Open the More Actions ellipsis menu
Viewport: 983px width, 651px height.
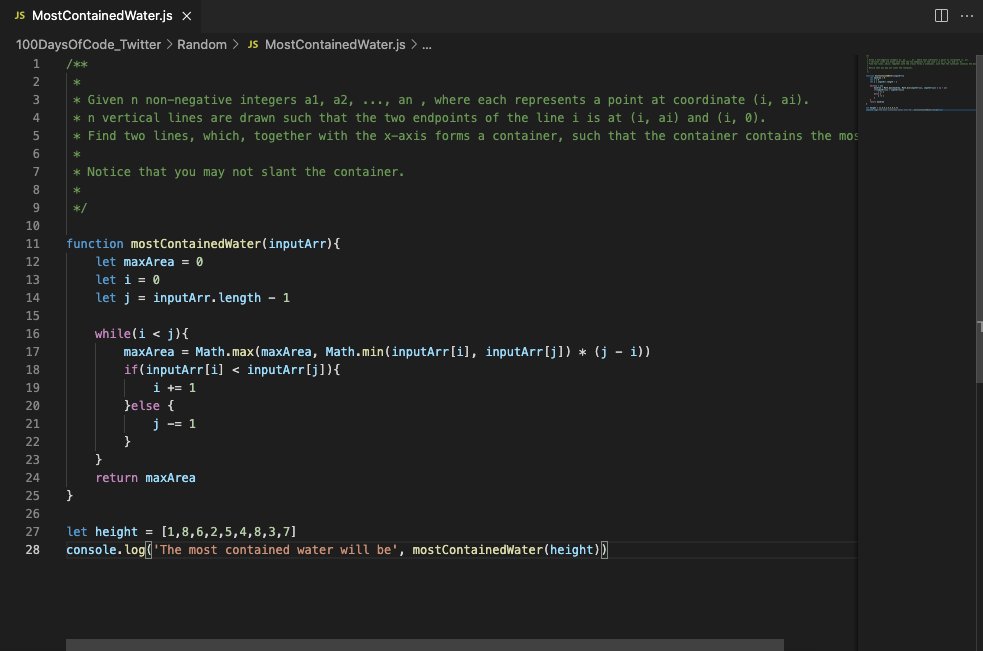(x=967, y=16)
